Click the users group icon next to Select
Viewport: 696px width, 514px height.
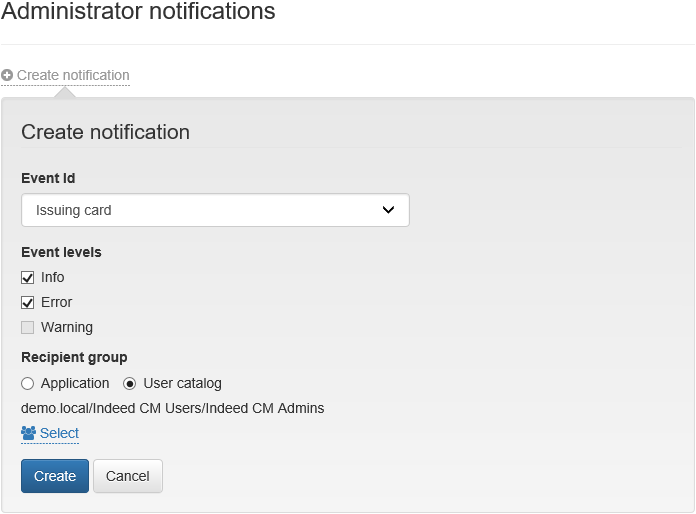point(28,433)
